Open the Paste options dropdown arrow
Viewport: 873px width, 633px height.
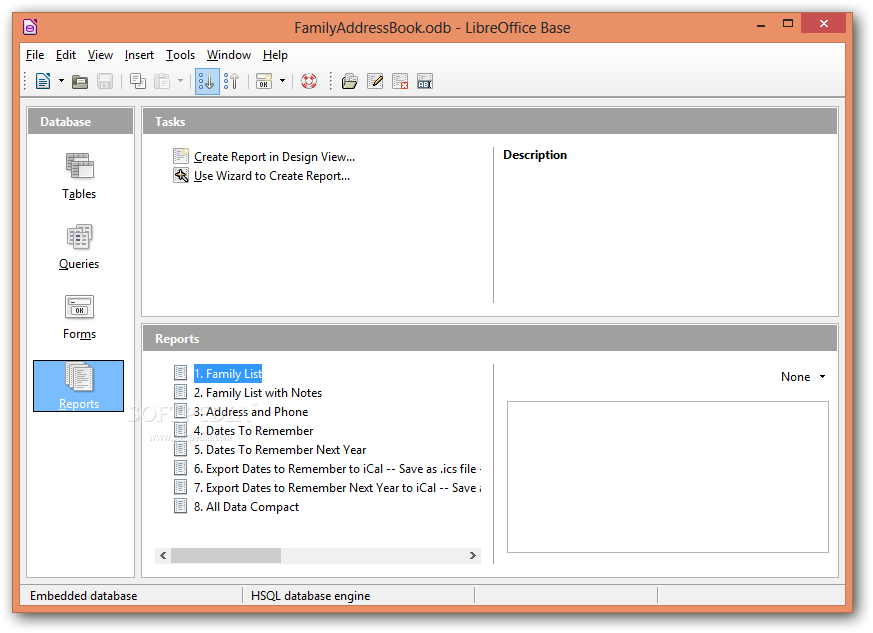180,81
